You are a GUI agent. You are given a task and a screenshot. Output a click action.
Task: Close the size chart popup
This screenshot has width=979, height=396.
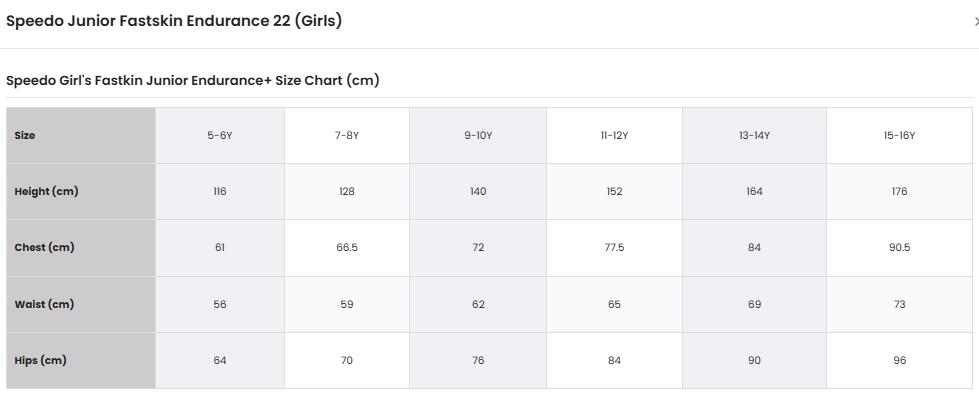point(976,21)
